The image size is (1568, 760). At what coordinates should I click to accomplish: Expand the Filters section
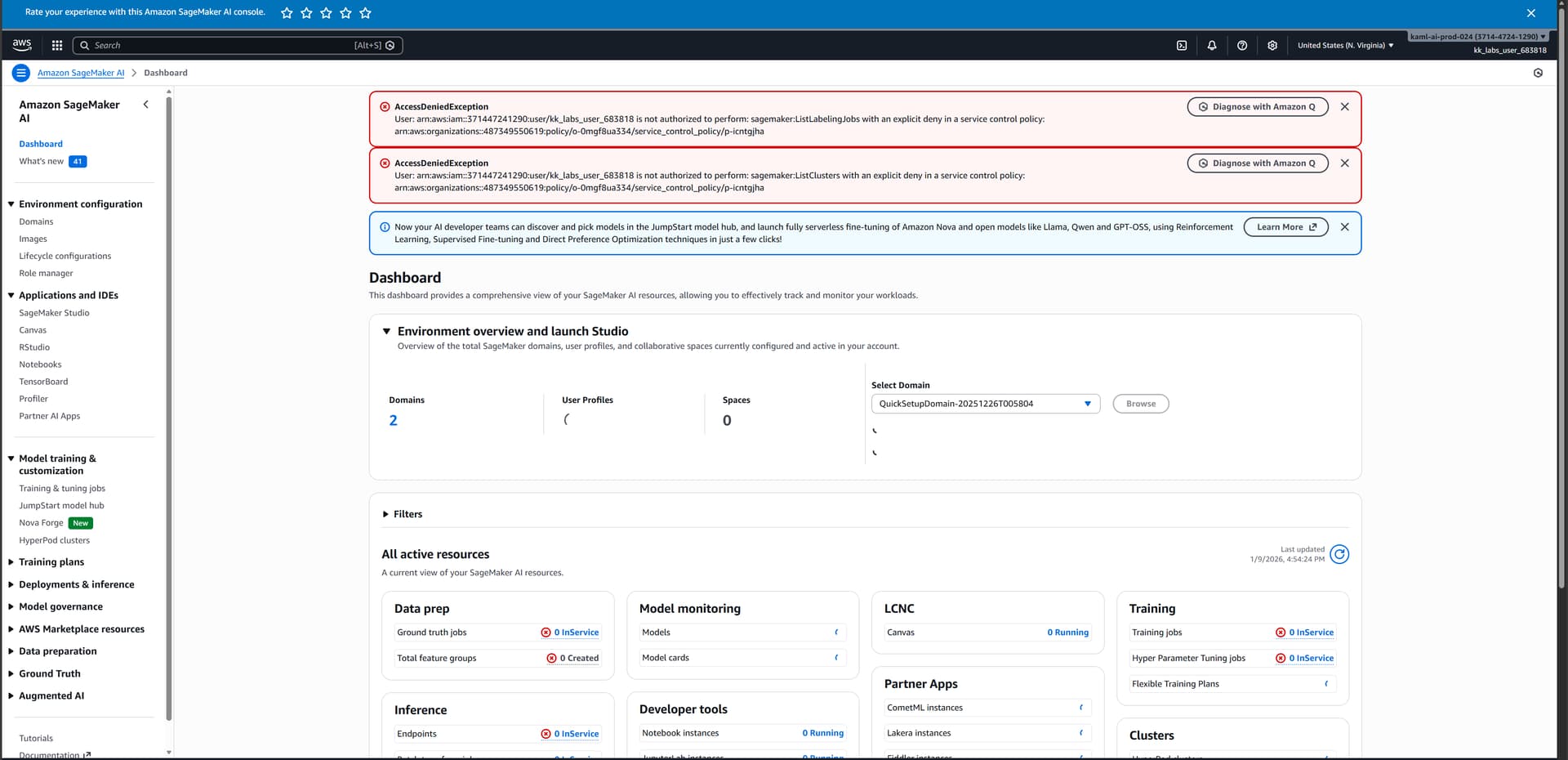click(385, 514)
